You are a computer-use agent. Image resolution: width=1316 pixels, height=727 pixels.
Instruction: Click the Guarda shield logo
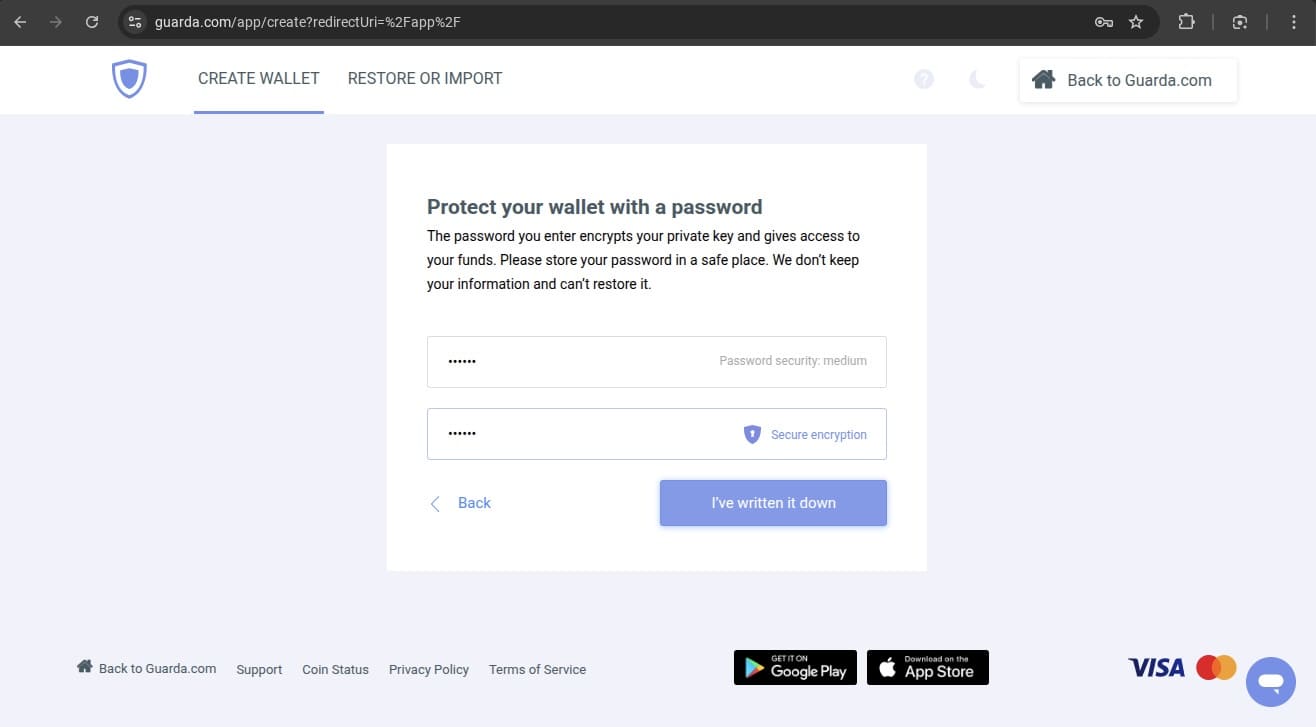(129, 79)
